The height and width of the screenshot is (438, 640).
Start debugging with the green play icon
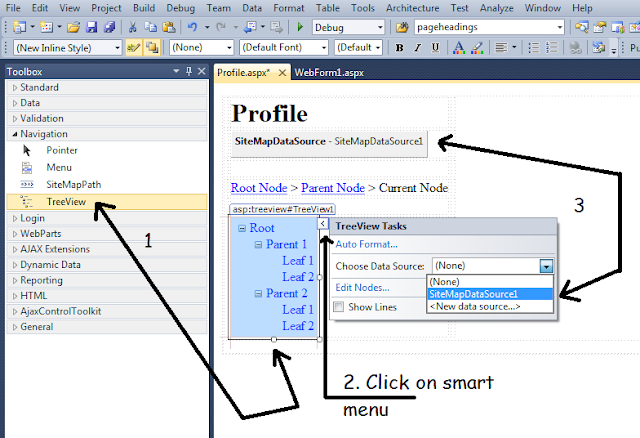pos(300,27)
